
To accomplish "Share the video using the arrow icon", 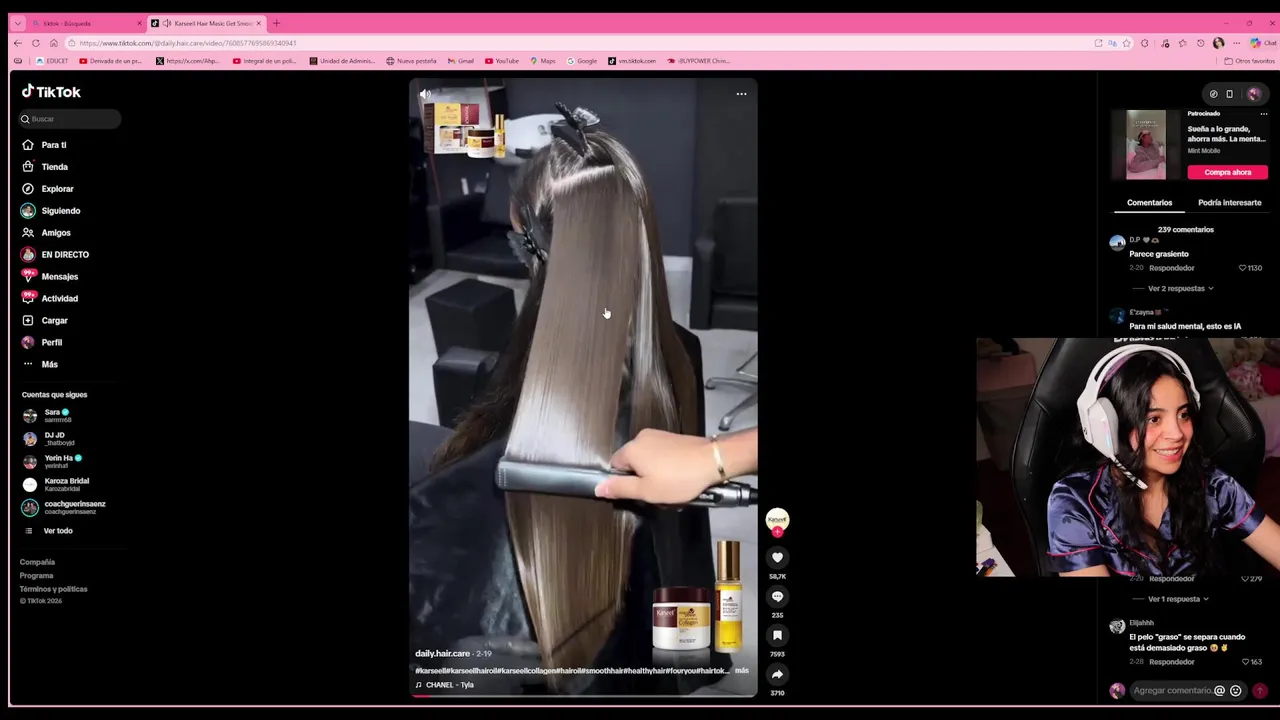I will 777,675.
